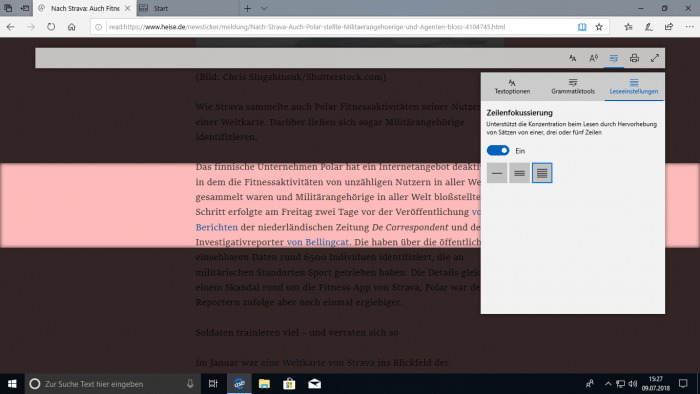
Task: Open the volume control in the tray
Action: (x=633, y=384)
